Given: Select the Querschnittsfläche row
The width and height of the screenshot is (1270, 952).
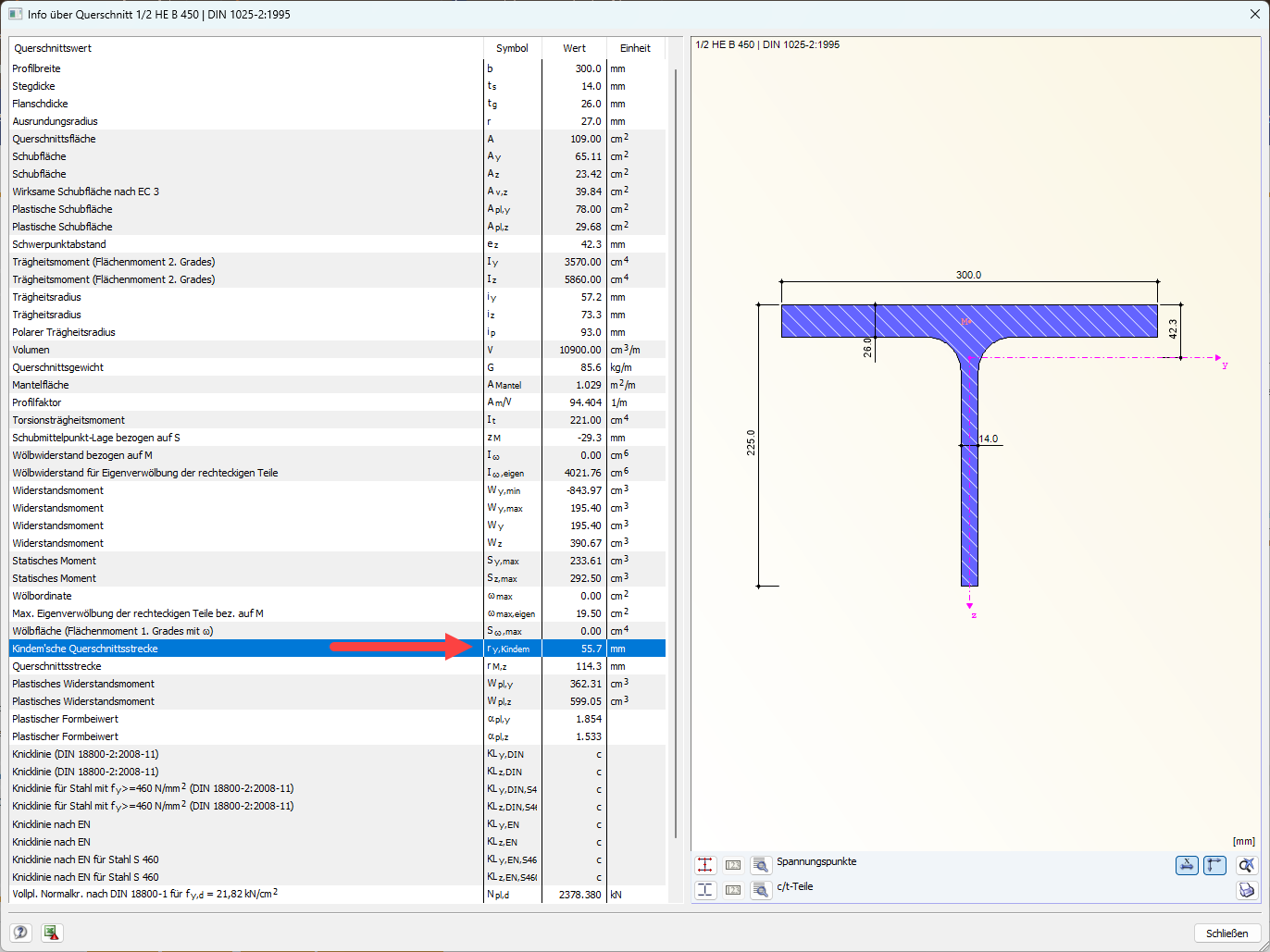Looking at the screenshot, I should (x=338, y=139).
